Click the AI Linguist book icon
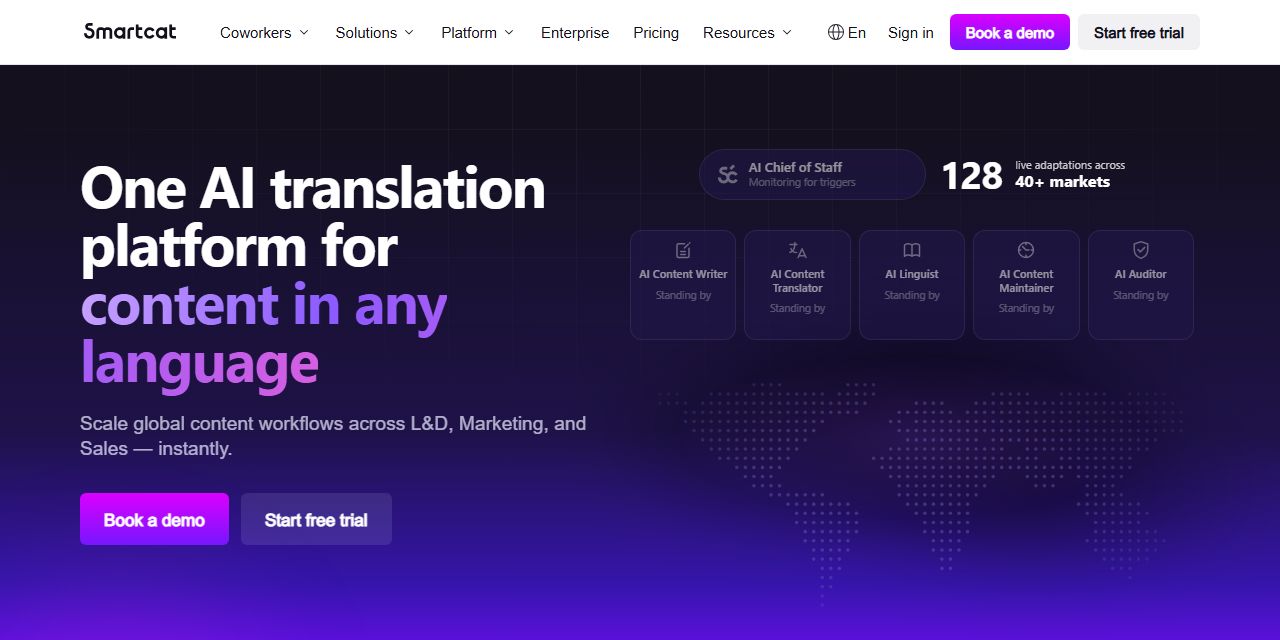Image resolution: width=1280 pixels, height=640 pixels. pos(912,250)
